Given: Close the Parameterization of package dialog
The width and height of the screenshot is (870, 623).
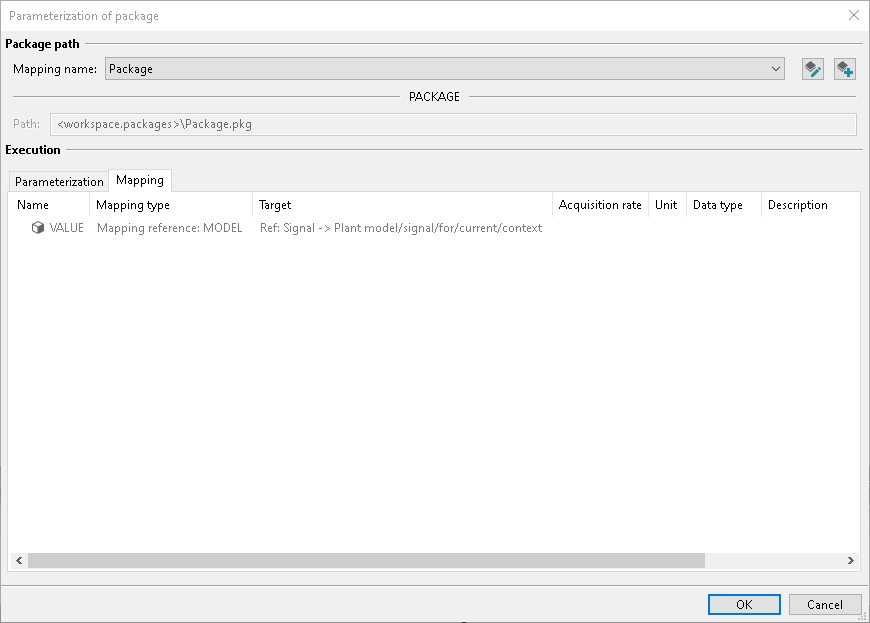Looking at the screenshot, I should (x=854, y=16).
